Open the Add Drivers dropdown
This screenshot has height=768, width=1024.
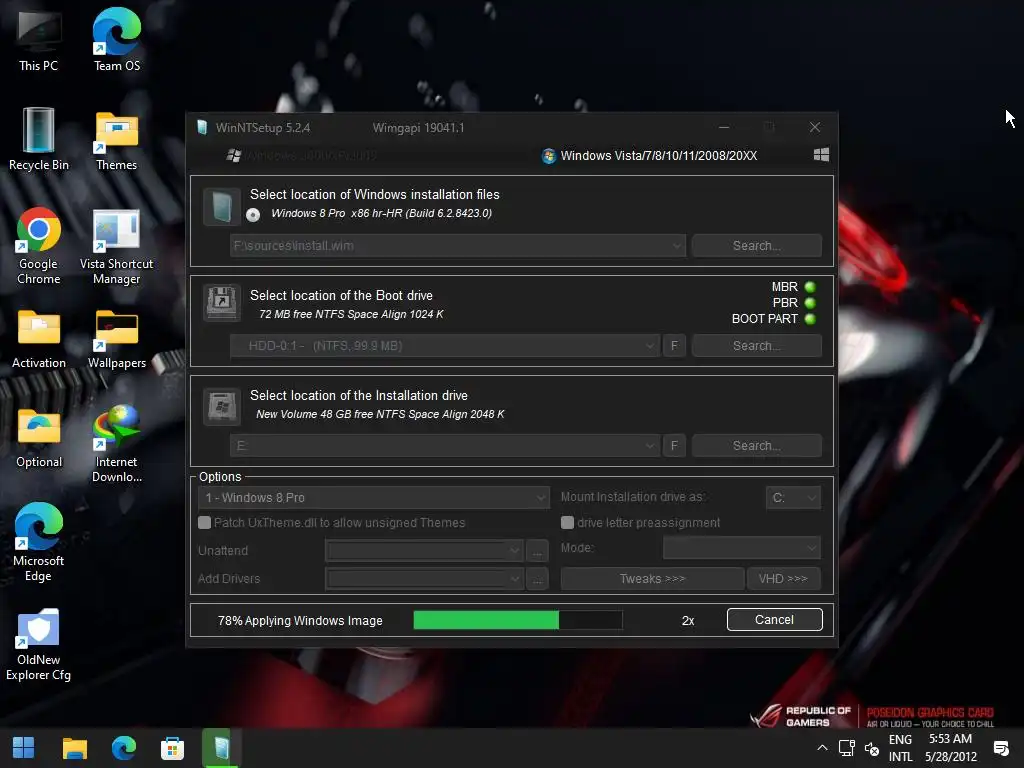point(424,579)
